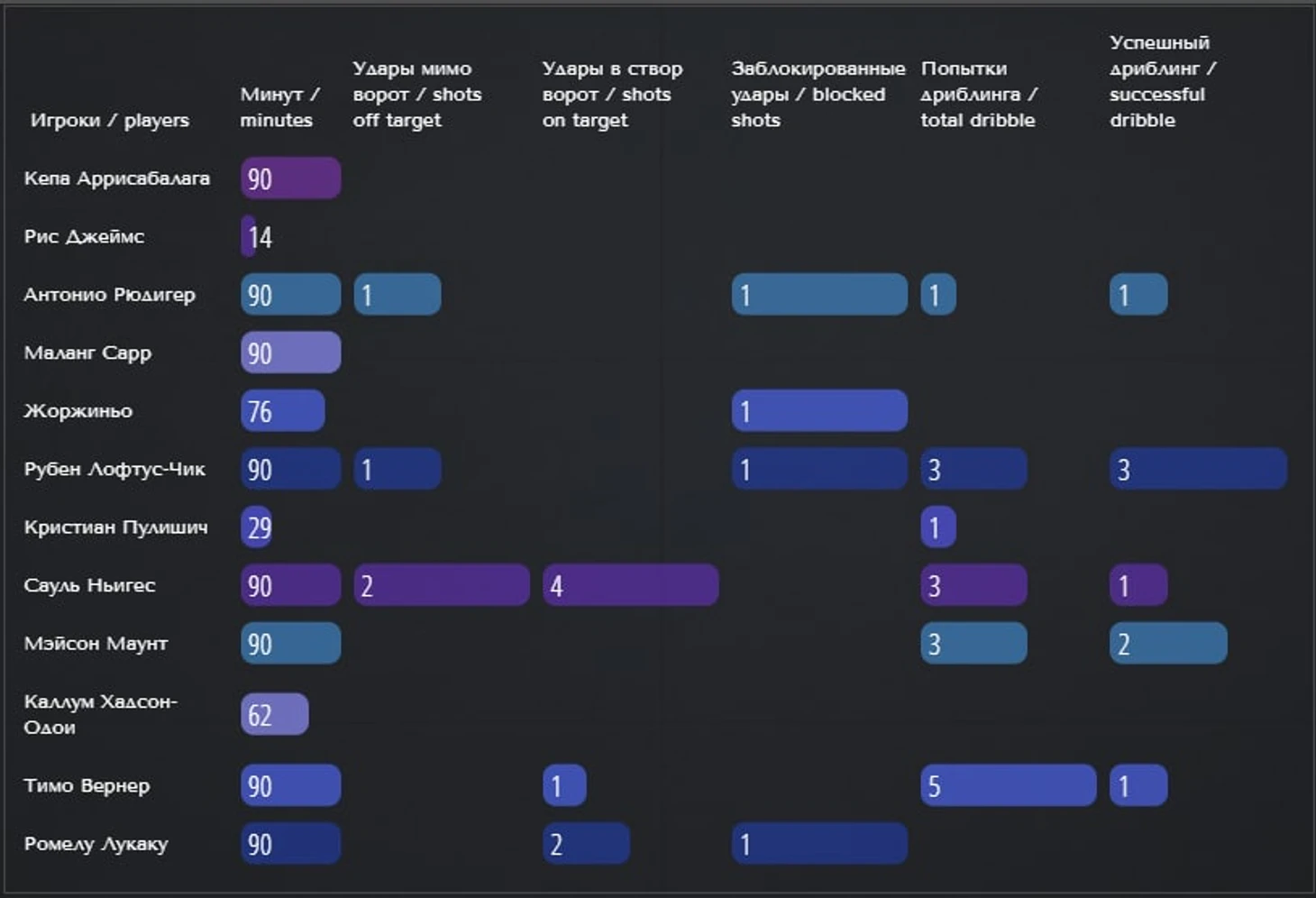Viewport: 1316px width, 898px height.
Task: Click the blocked shots column header
Action: click(818, 94)
